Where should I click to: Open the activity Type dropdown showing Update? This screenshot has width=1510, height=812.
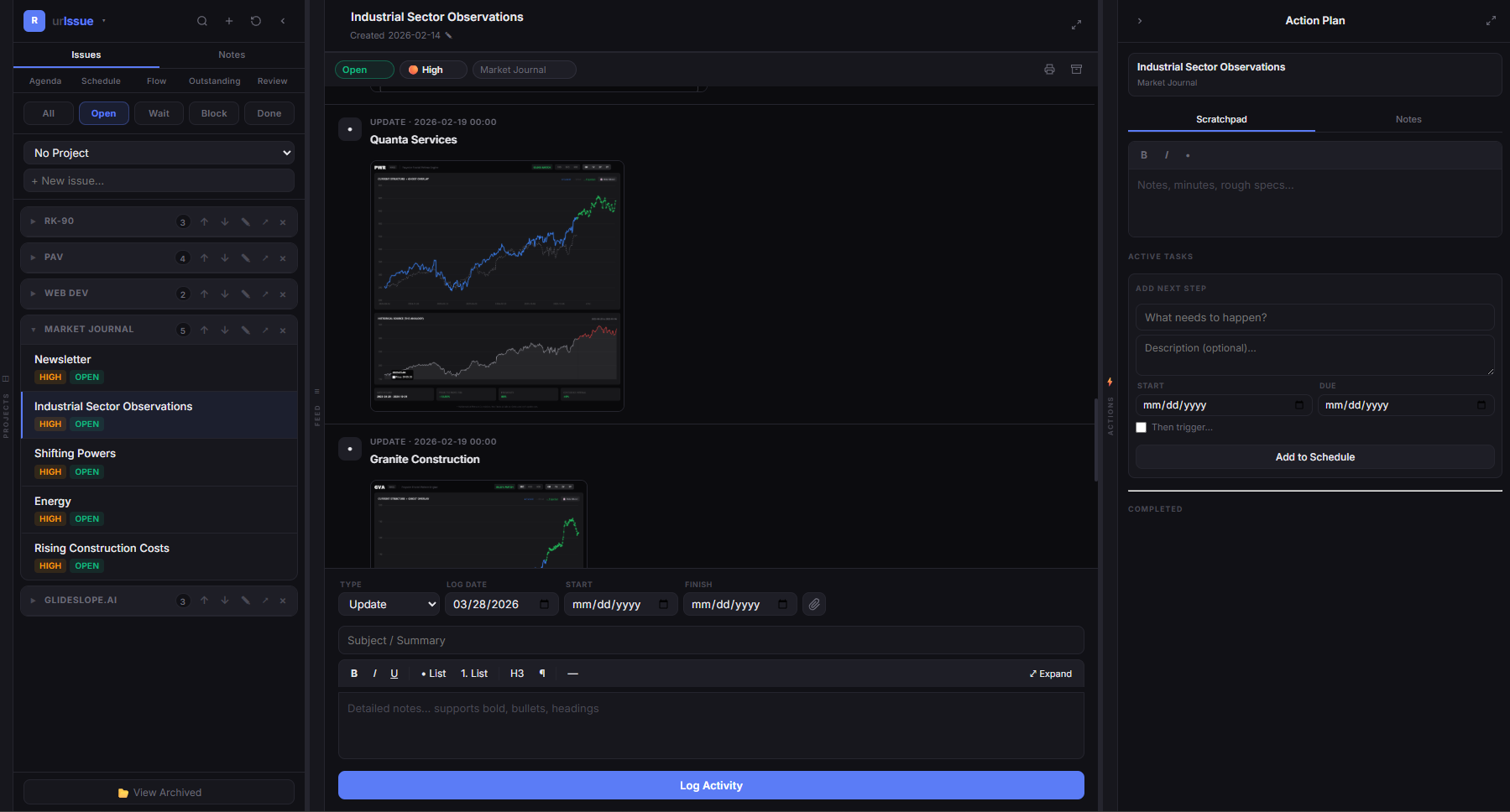[x=389, y=604]
